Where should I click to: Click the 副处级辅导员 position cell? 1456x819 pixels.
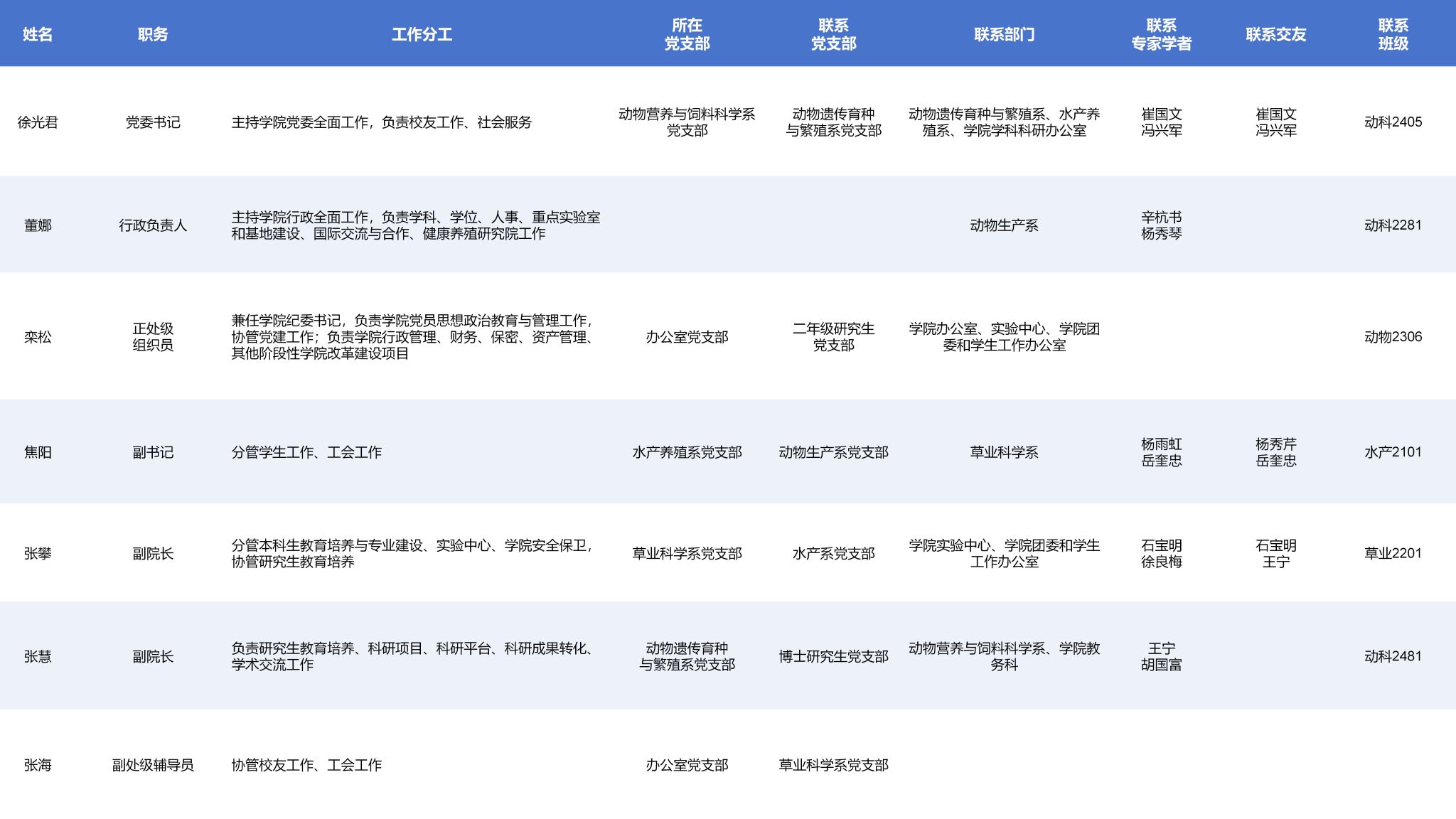153,765
